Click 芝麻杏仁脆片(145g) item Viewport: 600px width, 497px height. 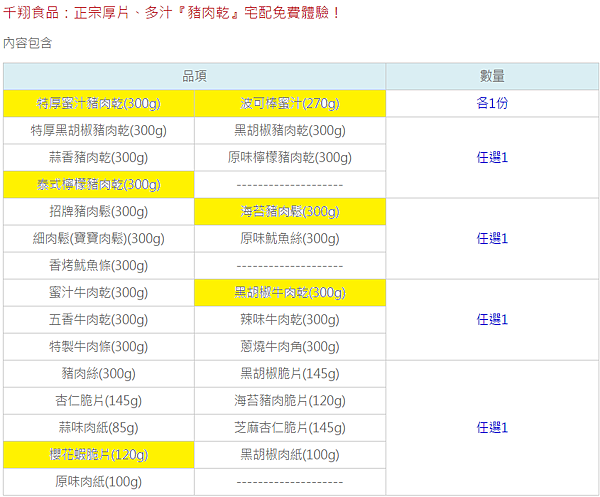290,428
